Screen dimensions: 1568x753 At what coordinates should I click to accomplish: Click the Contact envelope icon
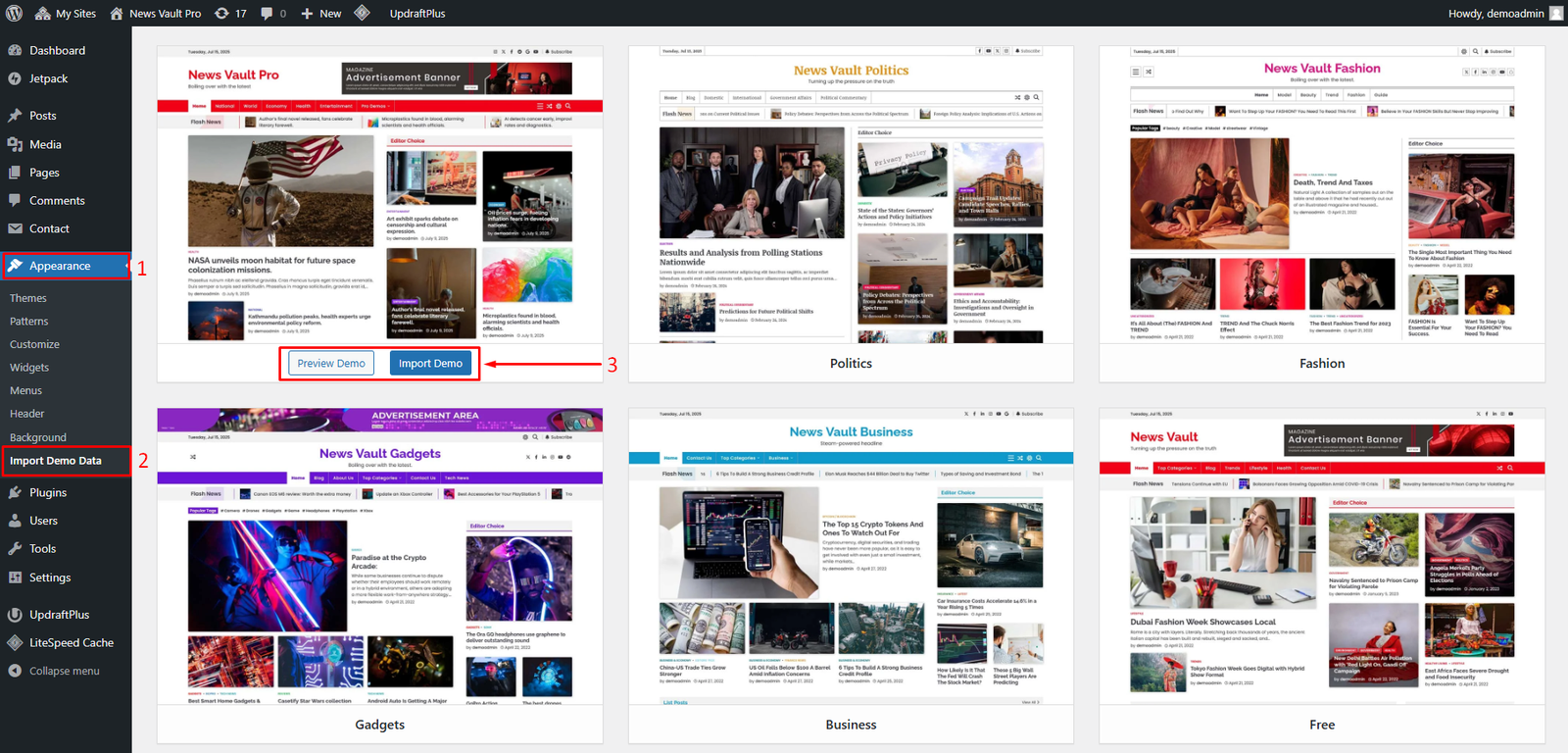pyautogui.click(x=15, y=228)
